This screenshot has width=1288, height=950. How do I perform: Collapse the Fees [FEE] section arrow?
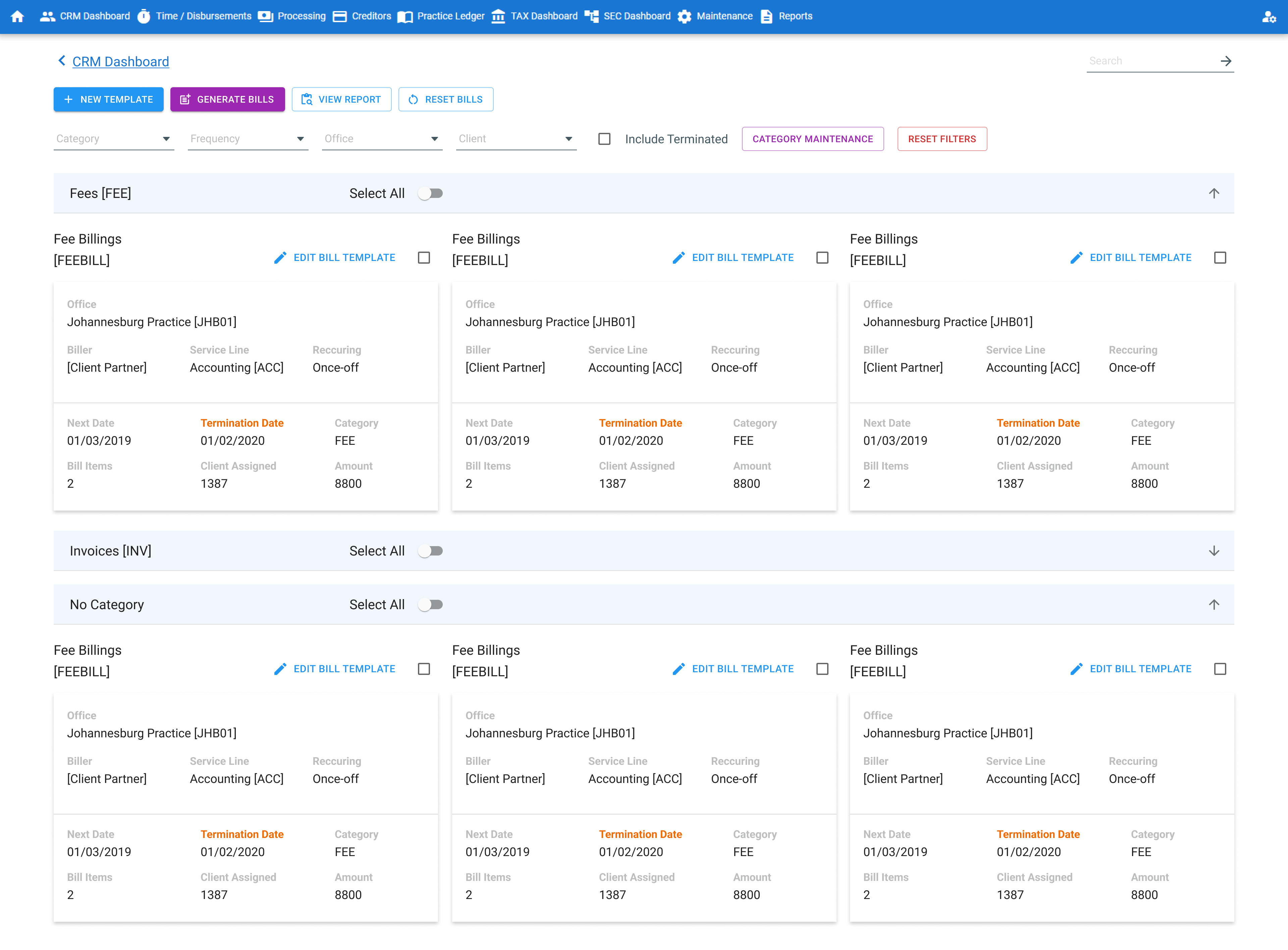pos(1214,193)
